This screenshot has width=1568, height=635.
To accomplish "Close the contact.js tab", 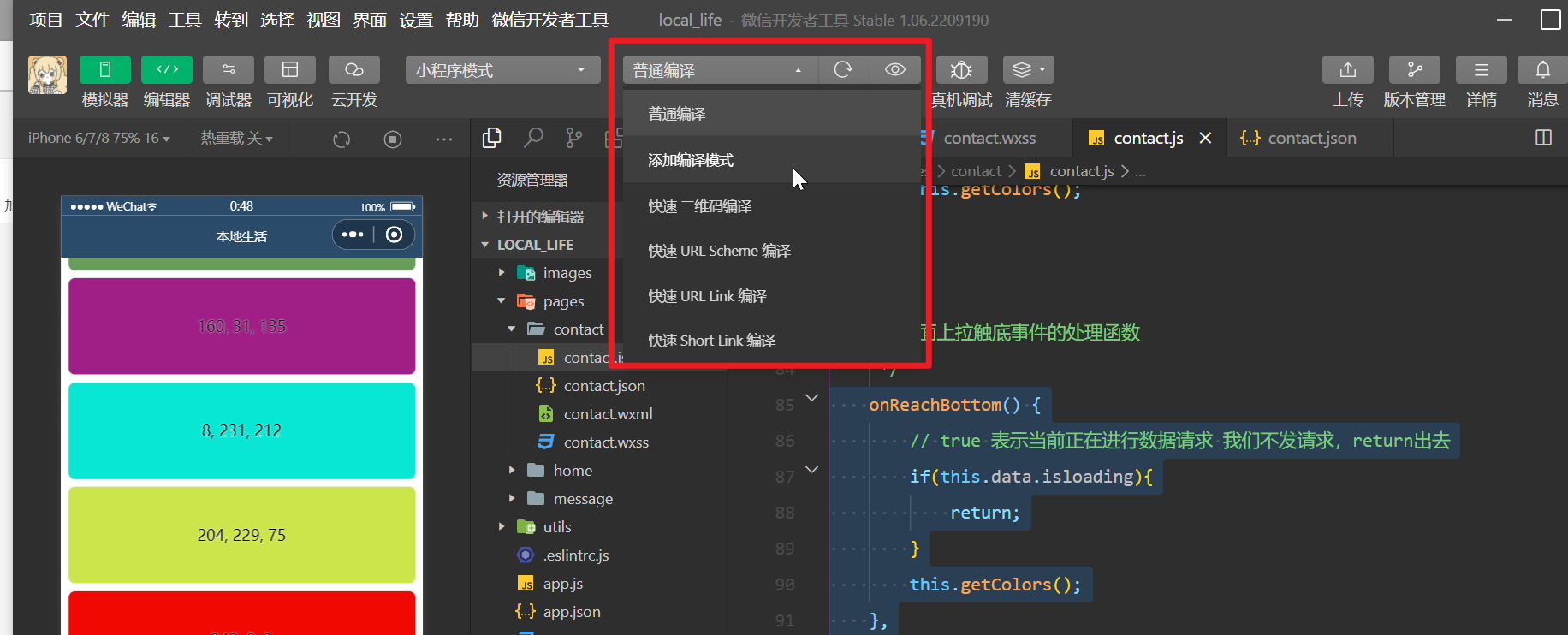I will pos(1205,138).
